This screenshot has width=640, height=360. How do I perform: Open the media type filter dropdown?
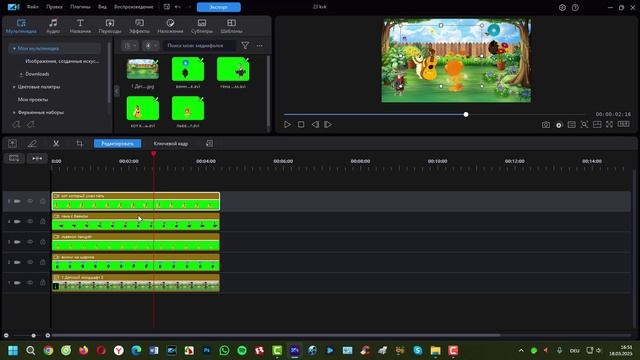pyautogui.click(x=151, y=46)
